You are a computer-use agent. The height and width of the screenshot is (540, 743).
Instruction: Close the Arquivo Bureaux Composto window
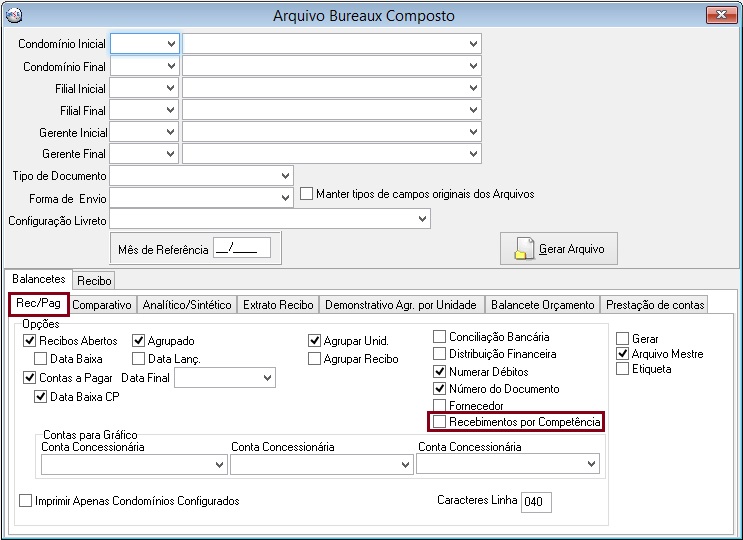click(x=720, y=15)
